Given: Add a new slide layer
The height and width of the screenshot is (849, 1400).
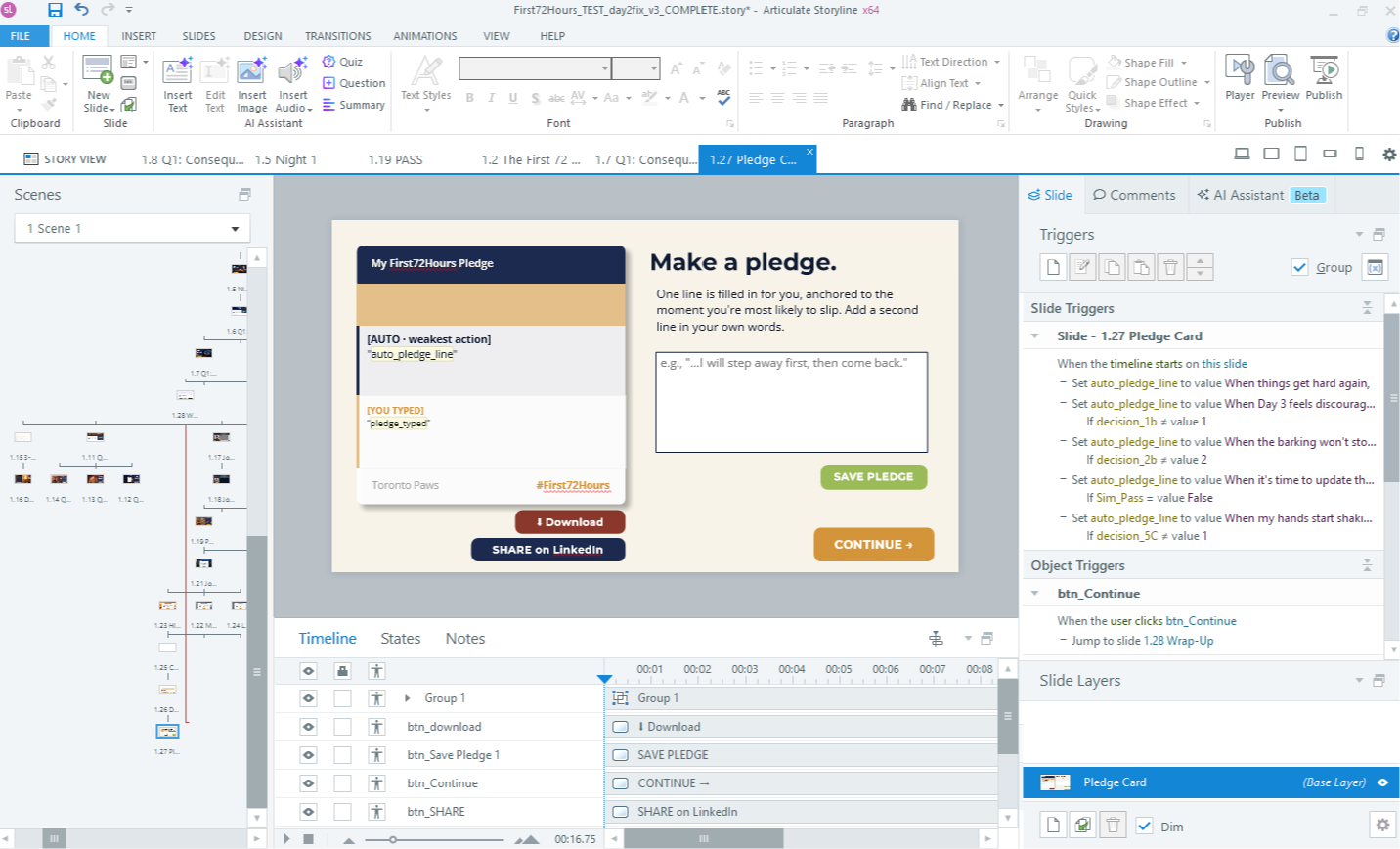Looking at the screenshot, I should click(1053, 825).
